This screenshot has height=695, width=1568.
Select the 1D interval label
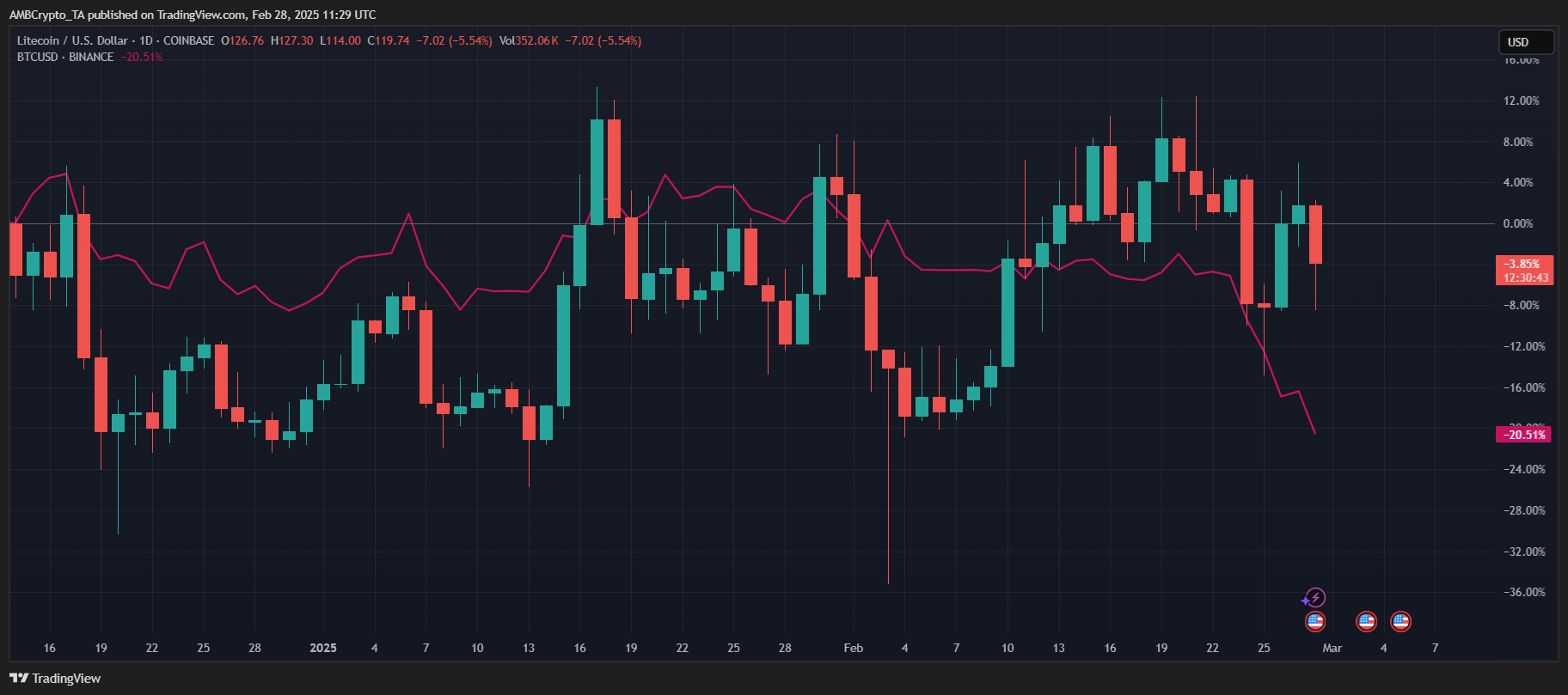145,40
